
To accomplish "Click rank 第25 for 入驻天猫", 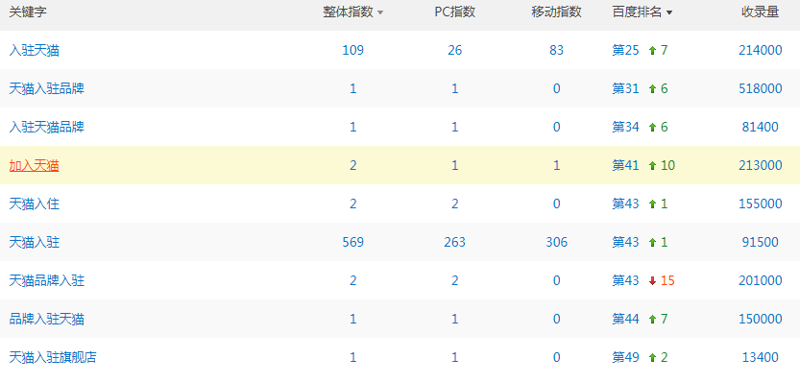I will (x=626, y=50).
